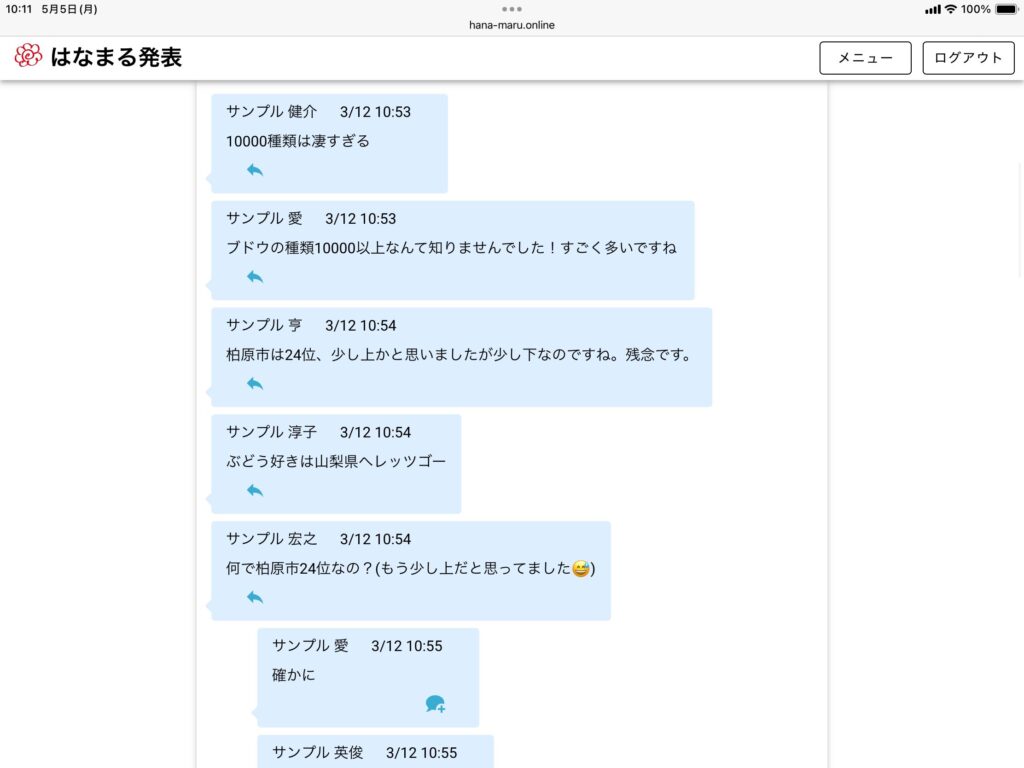Image resolution: width=1024 pixels, height=768 pixels.
Task: Click reply arrow under ブドウの種類10000以上 comment
Action: [255, 277]
